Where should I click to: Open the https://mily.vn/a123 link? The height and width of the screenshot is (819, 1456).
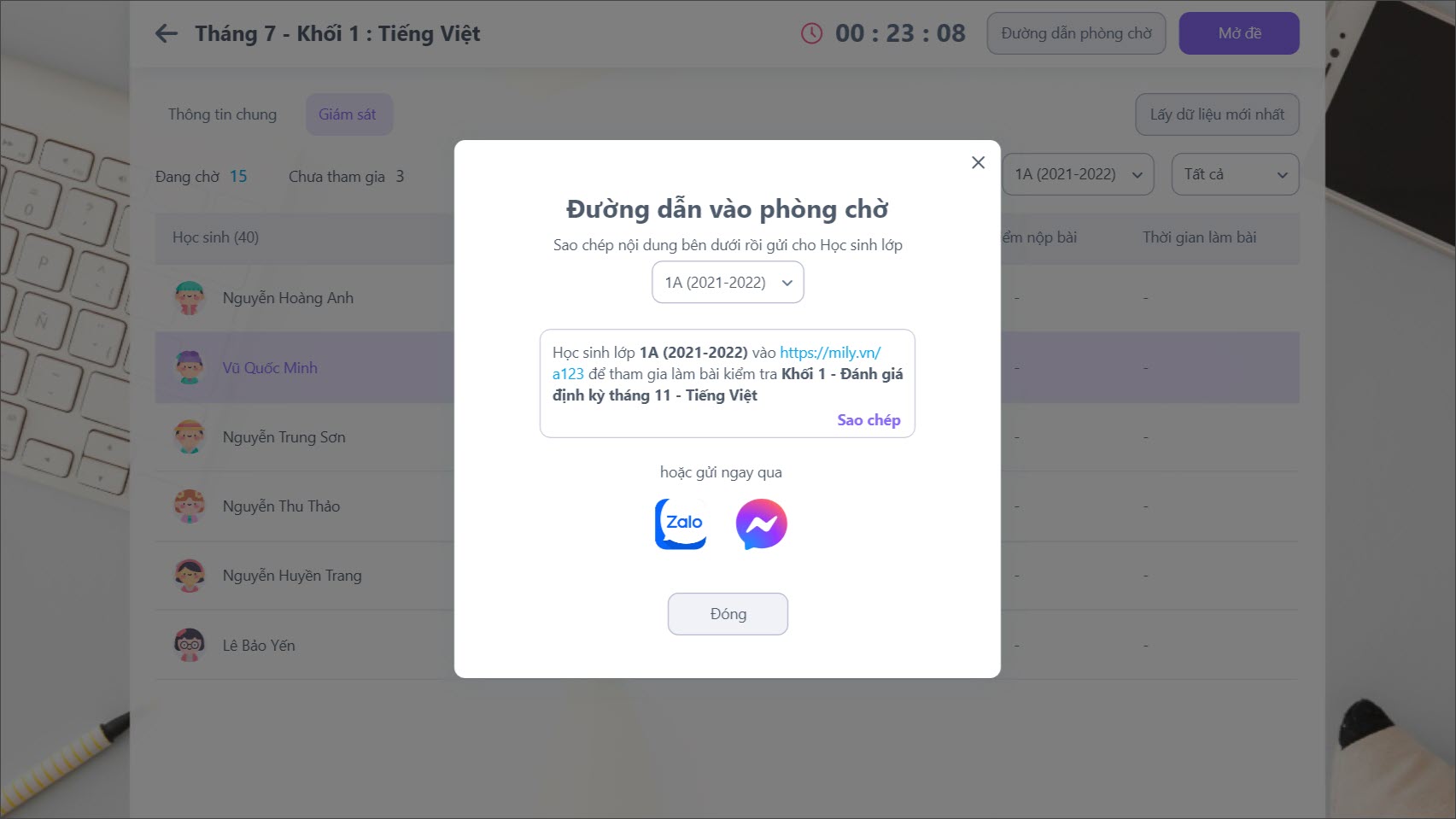coord(829,353)
